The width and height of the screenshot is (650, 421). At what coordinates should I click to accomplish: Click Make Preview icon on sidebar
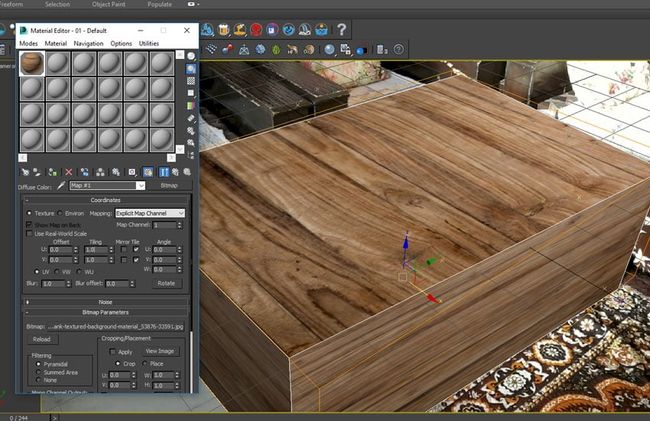coord(191,118)
